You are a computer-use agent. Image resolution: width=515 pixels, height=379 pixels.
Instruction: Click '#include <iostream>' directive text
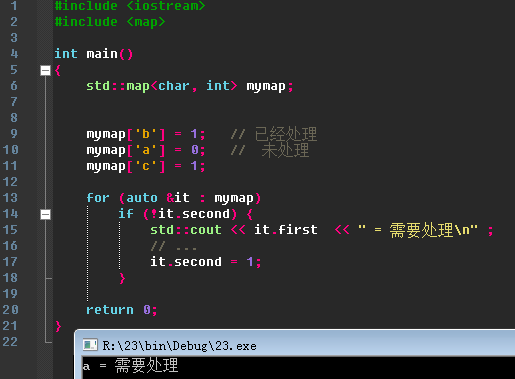tap(130, 6)
